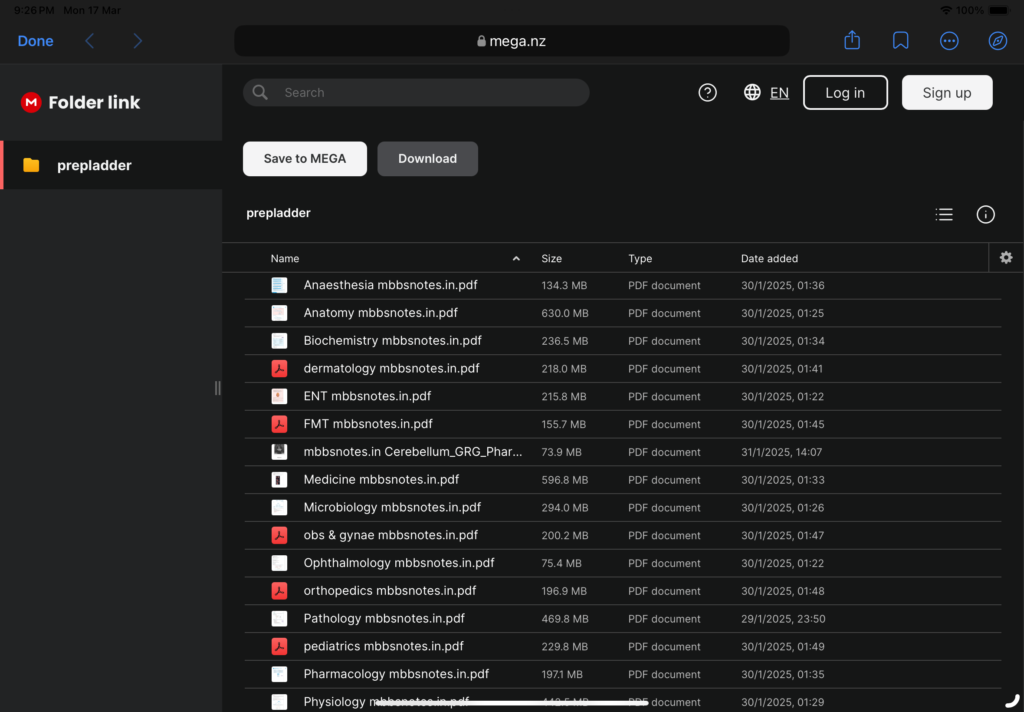
Task: Click date 29/1/2025, 23:50
Action: coord(783,619)
